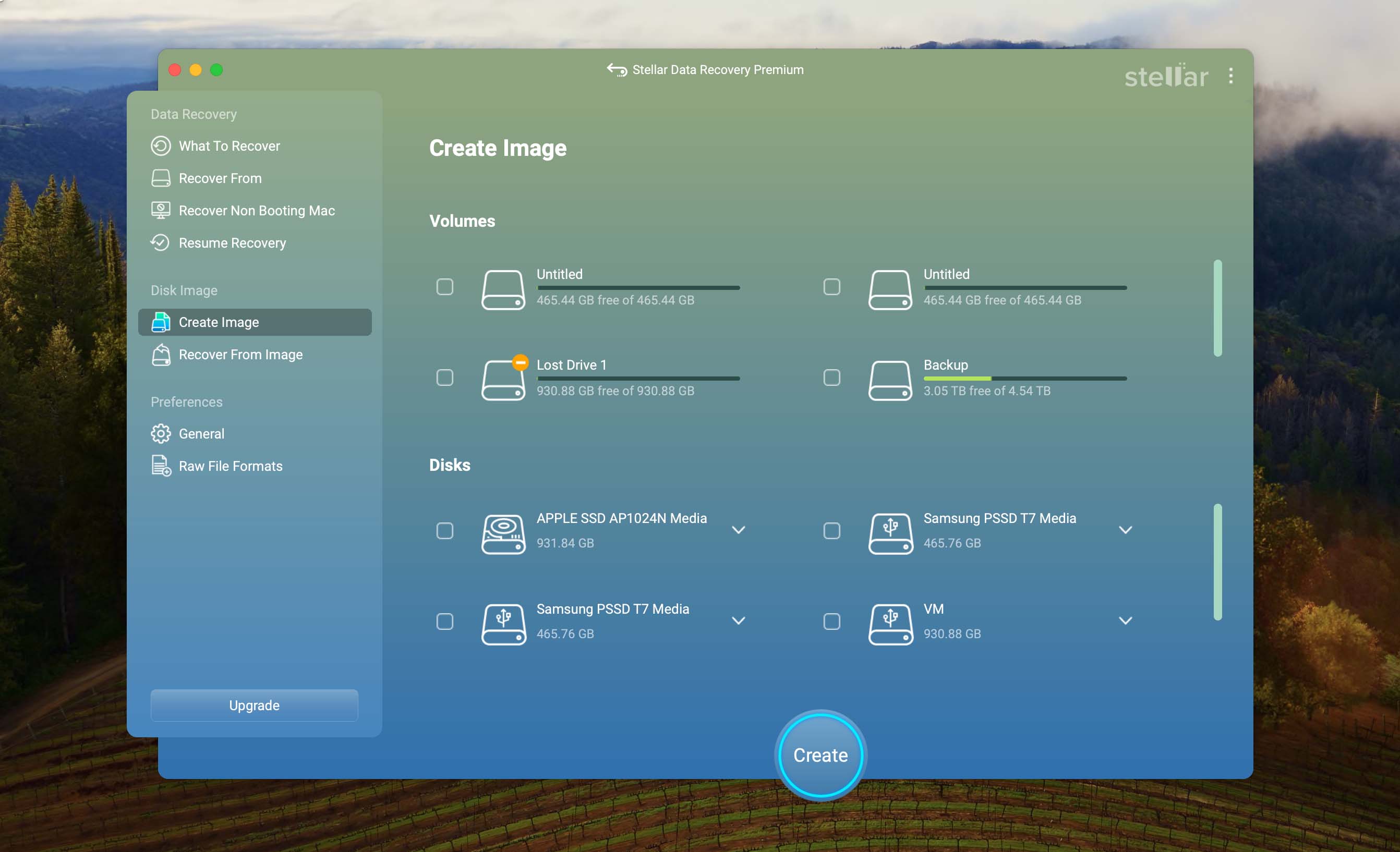Click the '931.84 GB' size text

(565, 543)
